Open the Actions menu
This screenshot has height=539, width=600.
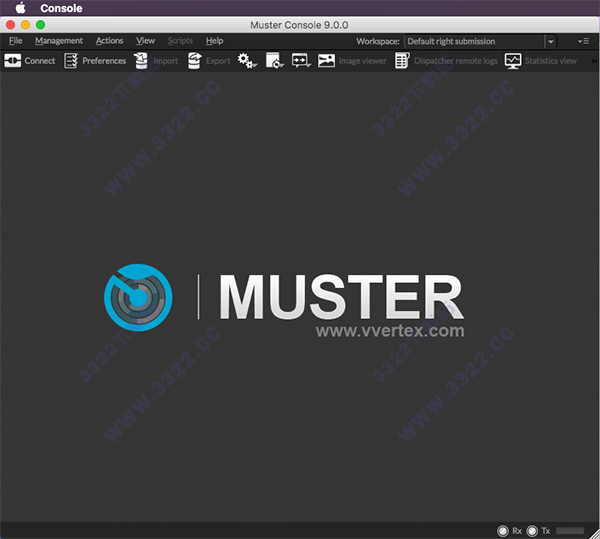(x=109, y=41)
